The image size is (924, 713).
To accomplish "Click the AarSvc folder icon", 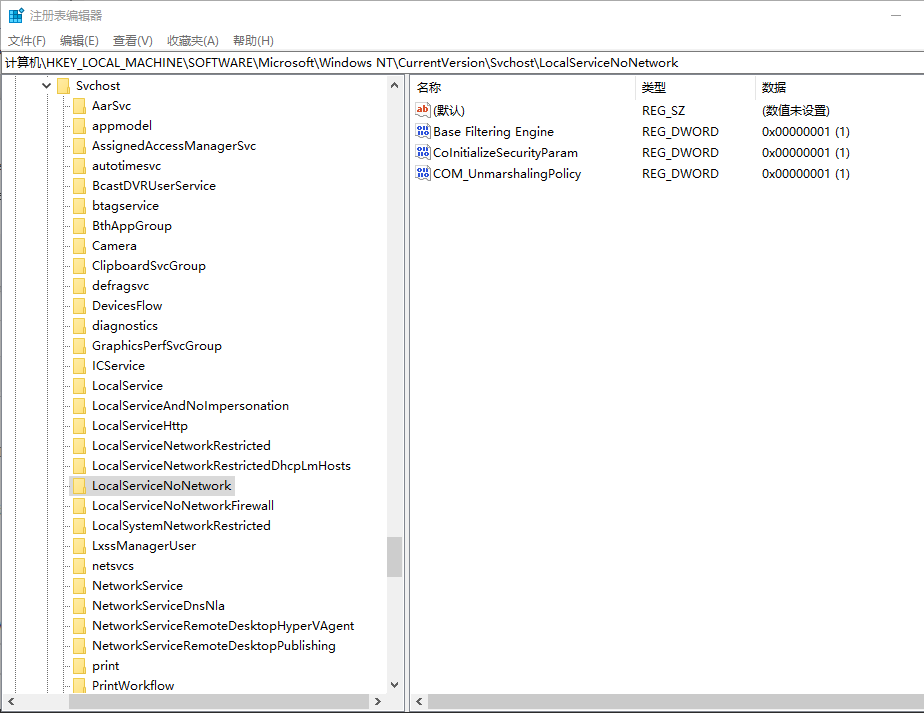I will point(80,106).
